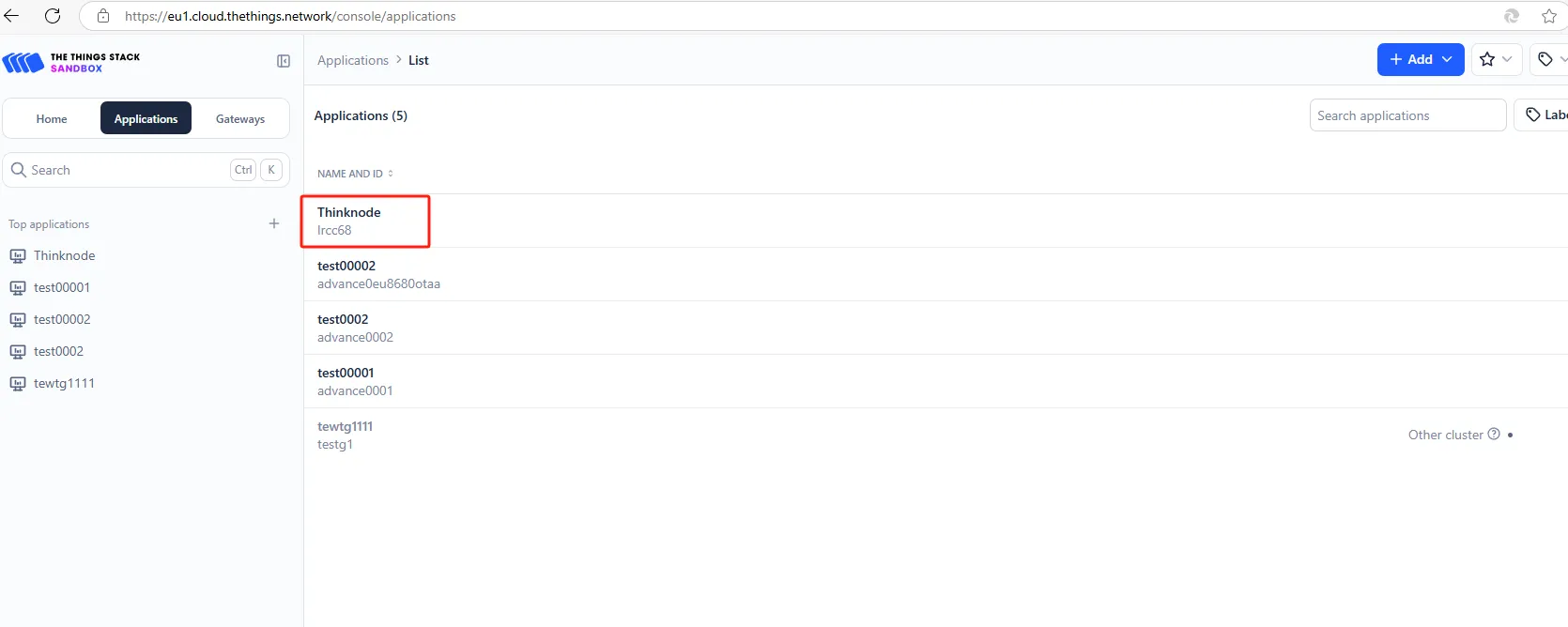Viewport: 1568px width, 627px height.
Task: Open the bookmarks star dropdown
Action: point(1497,59)
